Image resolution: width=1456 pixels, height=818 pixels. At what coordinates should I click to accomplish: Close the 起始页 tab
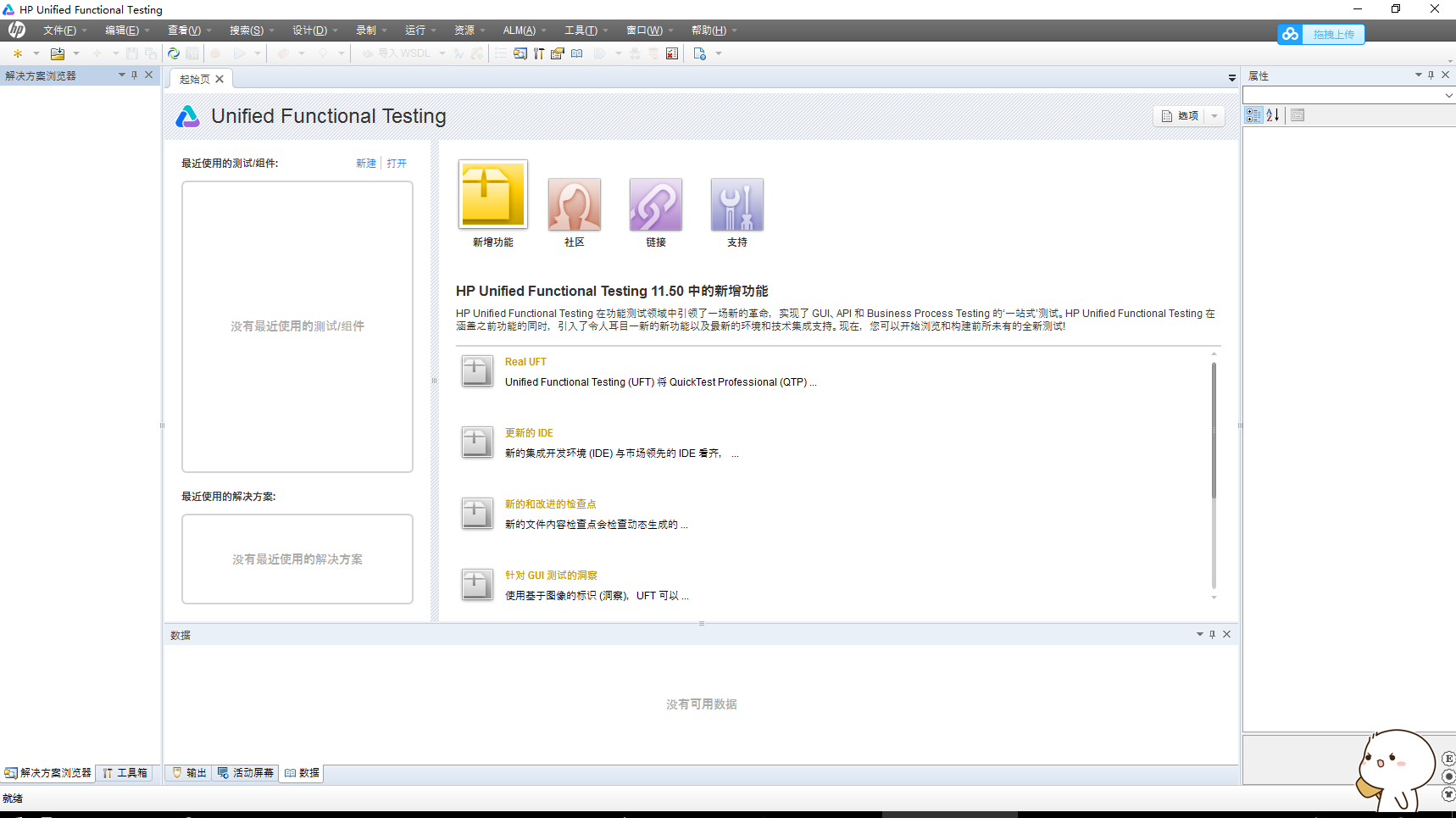(220, 79)
